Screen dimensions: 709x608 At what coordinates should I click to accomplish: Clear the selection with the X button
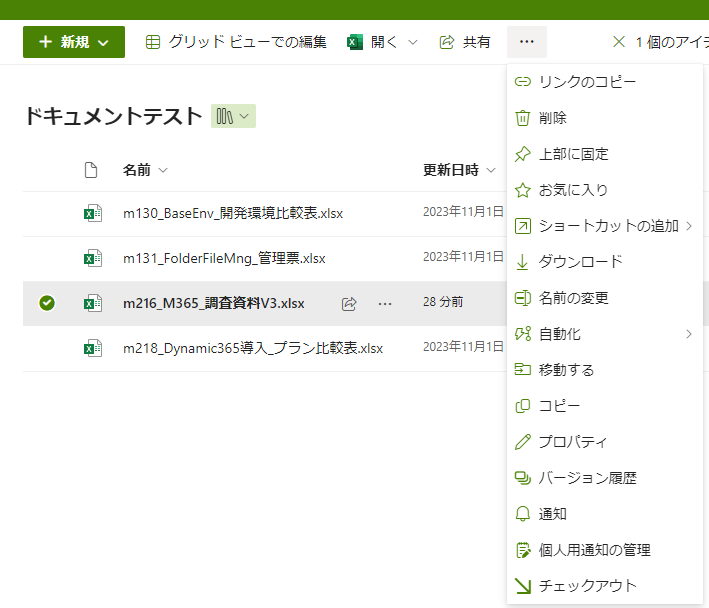(x=618, y=42)
